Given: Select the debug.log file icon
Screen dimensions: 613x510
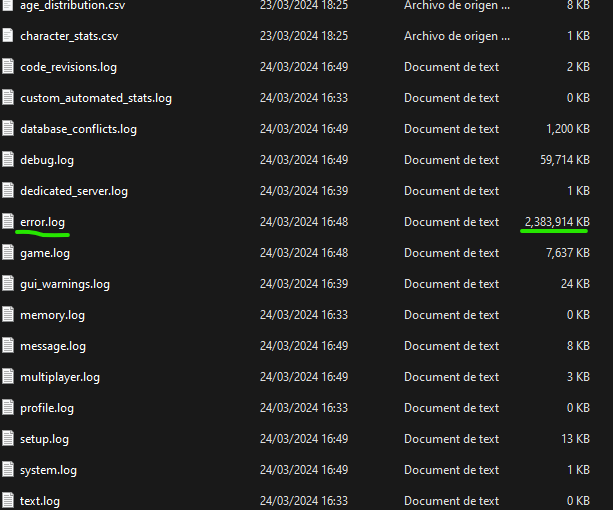Looking at the screenshot, I should (7, 159).
